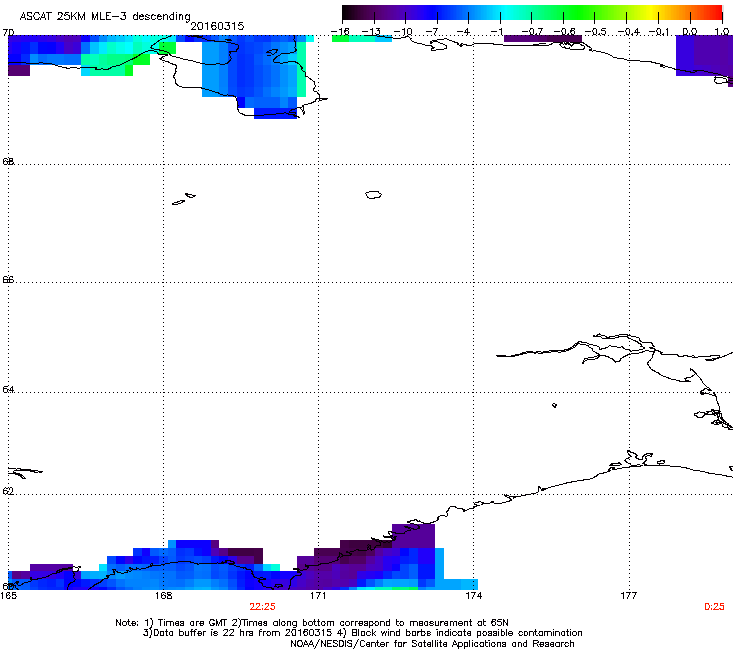Select the note line about Data buffer 22 hrs
Image resolution: width=740 pixels, height=650 pixels.
[362, 633]
